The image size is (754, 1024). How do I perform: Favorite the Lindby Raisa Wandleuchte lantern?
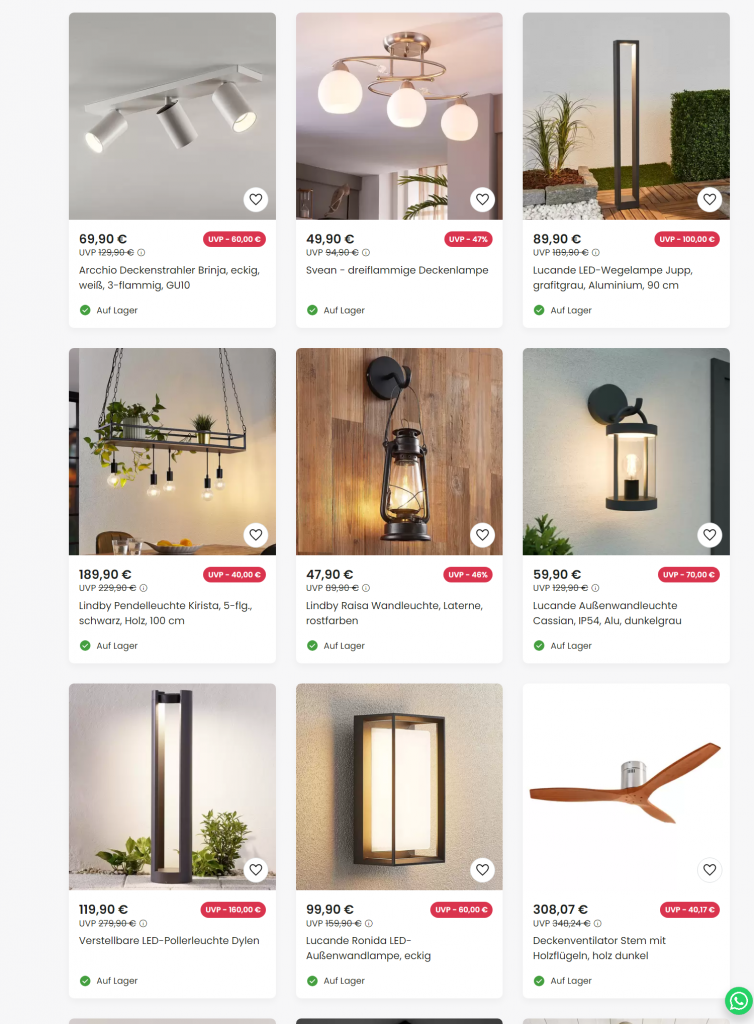(482, 535)
